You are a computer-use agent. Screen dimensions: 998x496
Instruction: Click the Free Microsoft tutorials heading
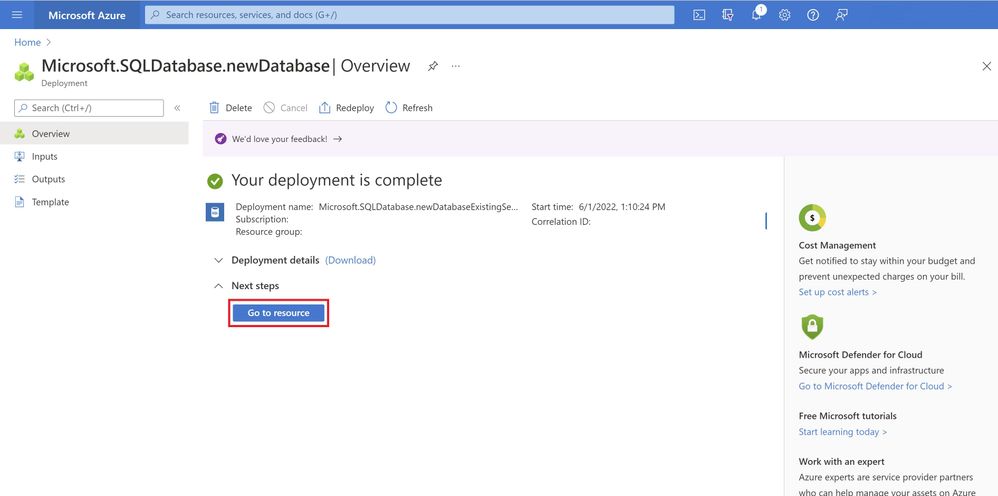(847, 416)
